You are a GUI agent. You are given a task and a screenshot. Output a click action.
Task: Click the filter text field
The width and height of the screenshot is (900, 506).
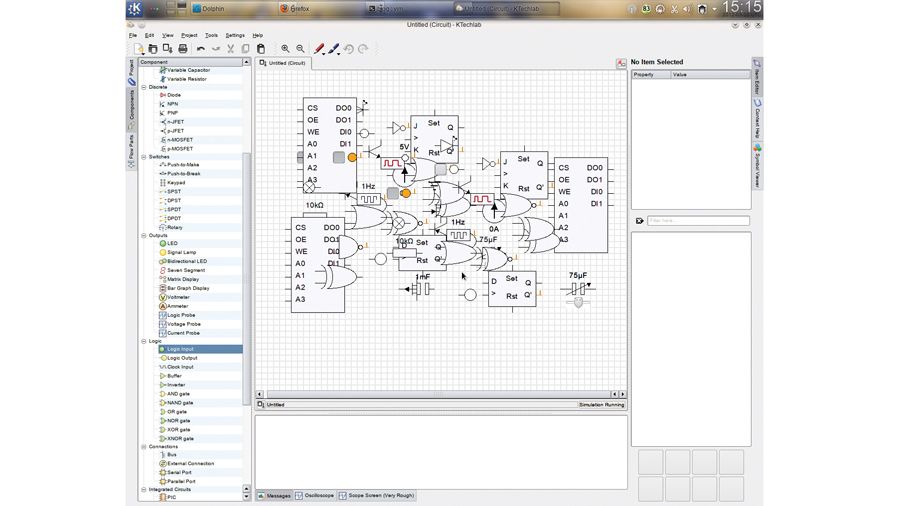(x=697, y=221)
